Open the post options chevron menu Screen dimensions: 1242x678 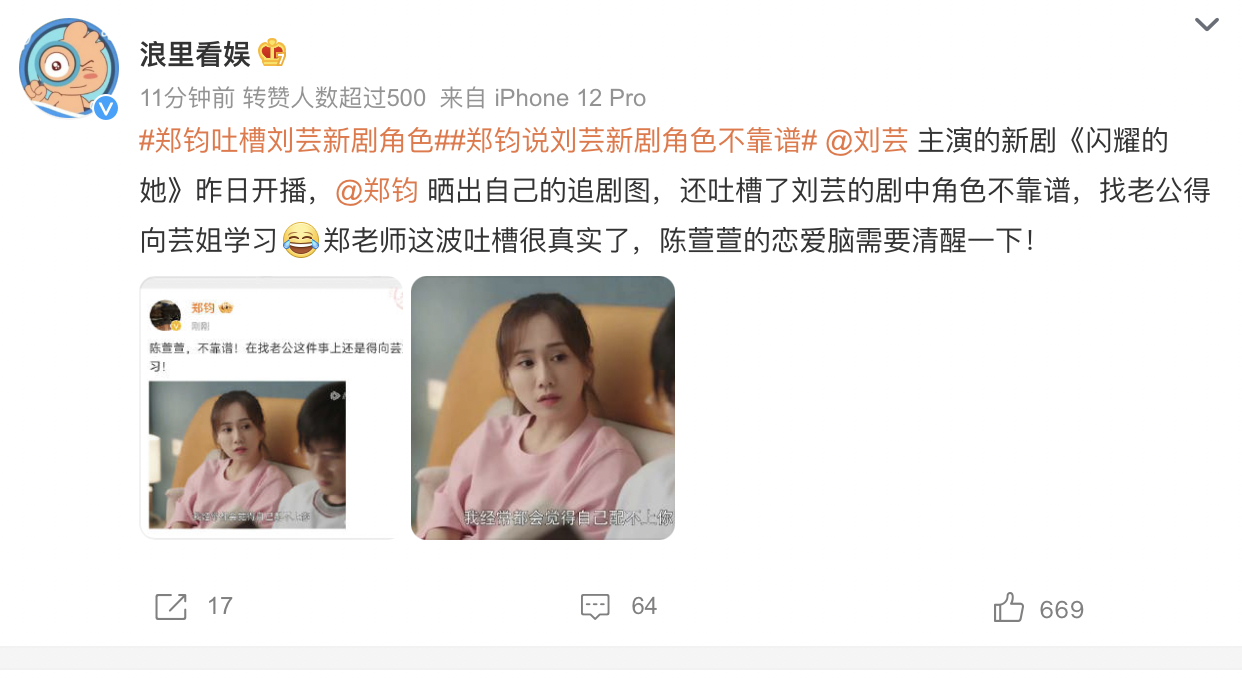1207,24
